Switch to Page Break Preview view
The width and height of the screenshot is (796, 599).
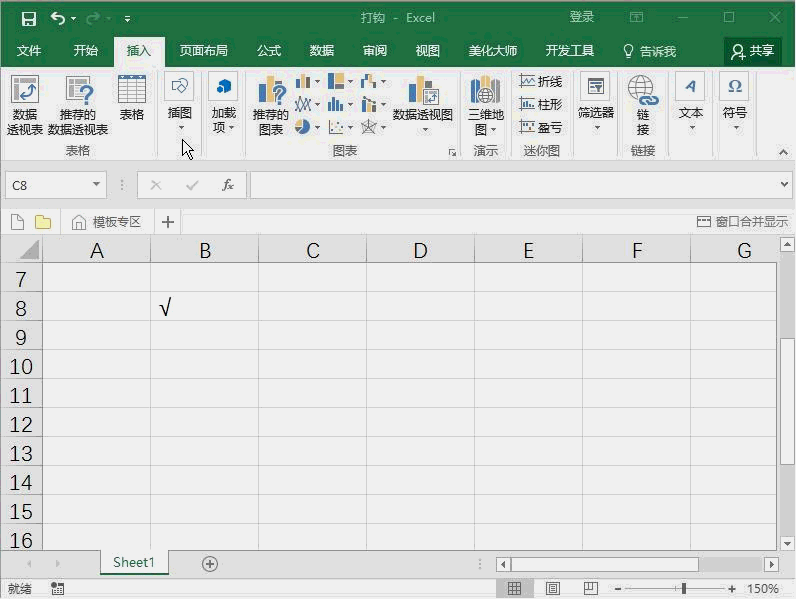[590, 589]
